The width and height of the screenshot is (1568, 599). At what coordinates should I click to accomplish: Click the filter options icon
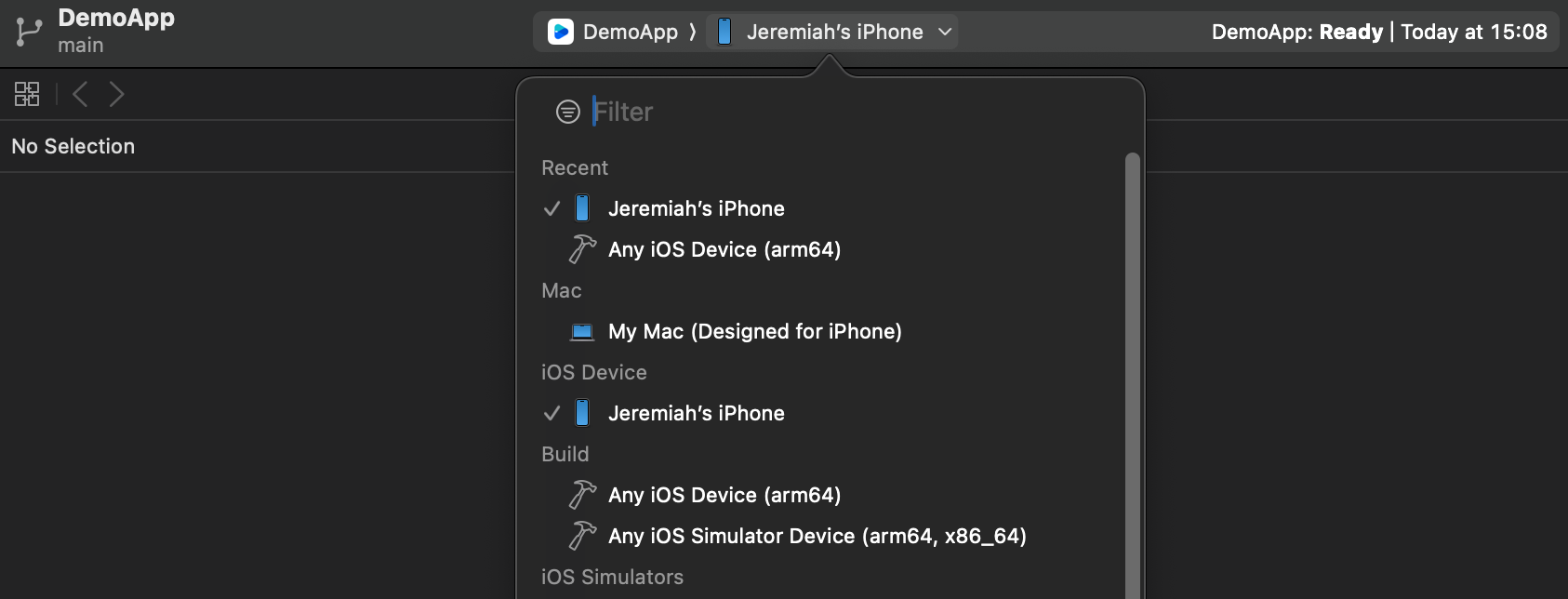click(567, 112)
